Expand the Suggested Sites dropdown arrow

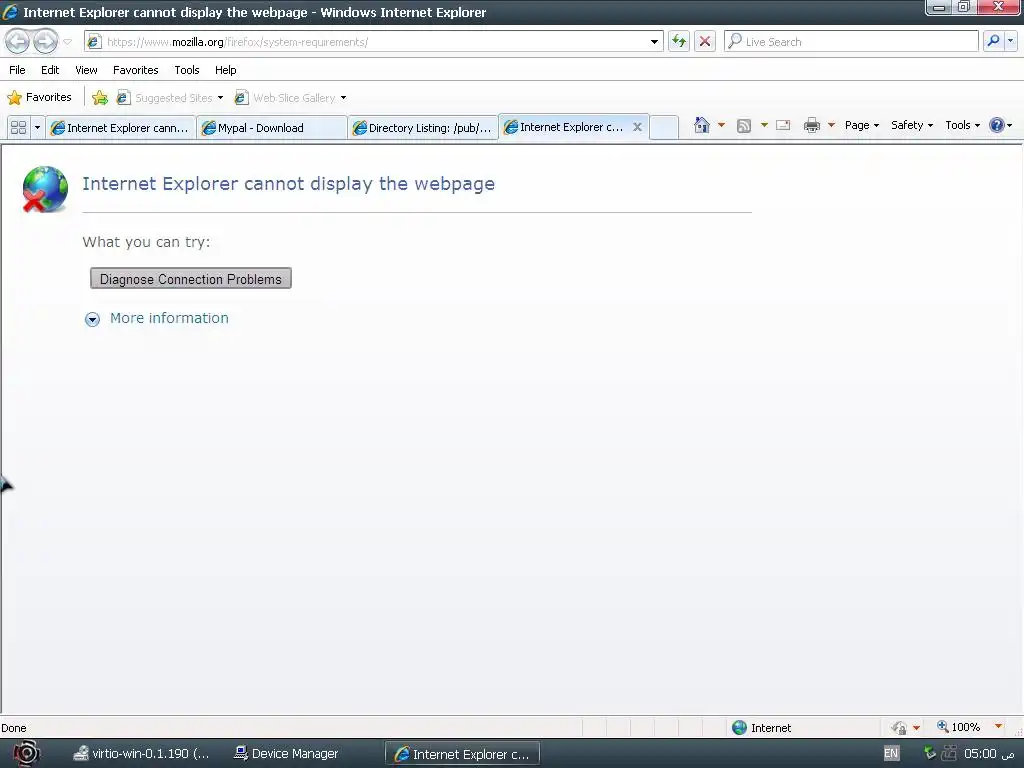(220, 98)
